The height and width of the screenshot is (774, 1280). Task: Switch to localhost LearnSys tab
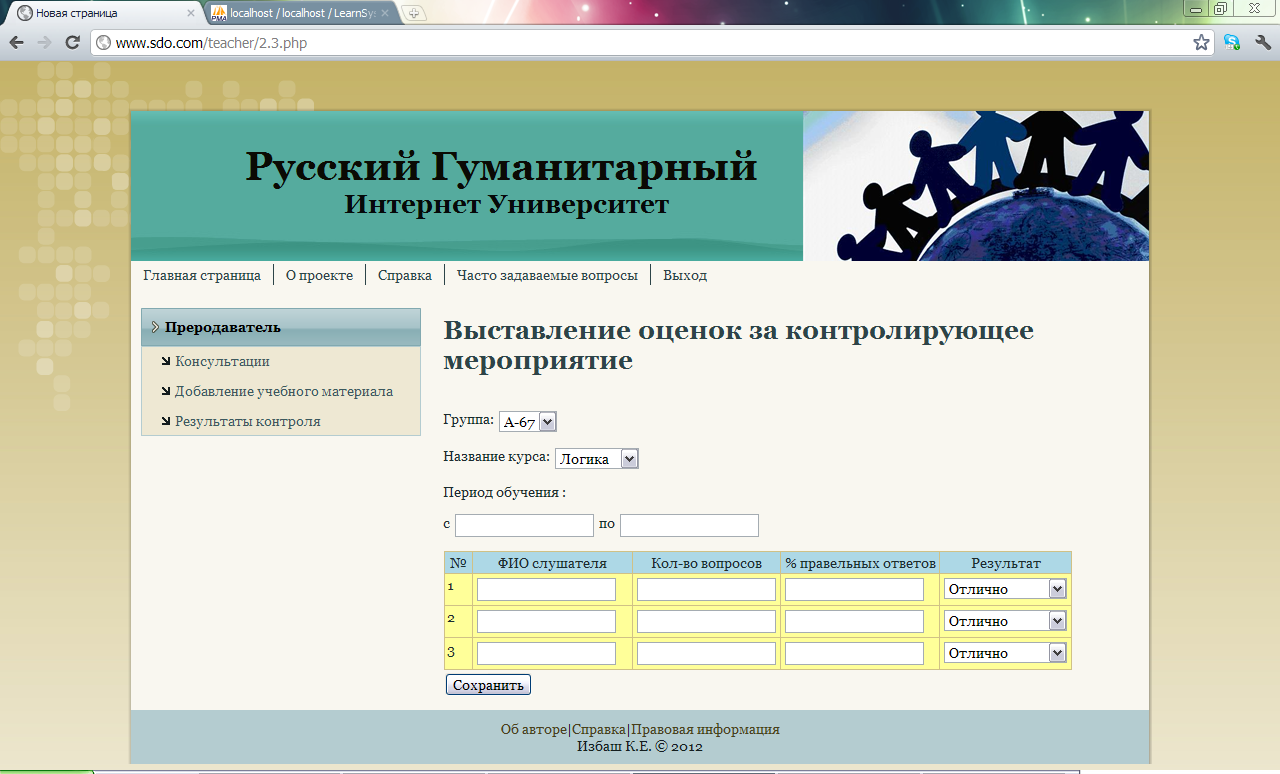(301, 13)
